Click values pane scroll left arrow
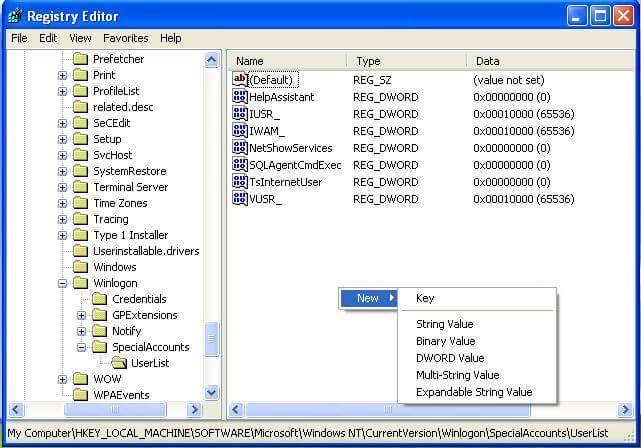The image size is (641, 448). click(236, 410)
